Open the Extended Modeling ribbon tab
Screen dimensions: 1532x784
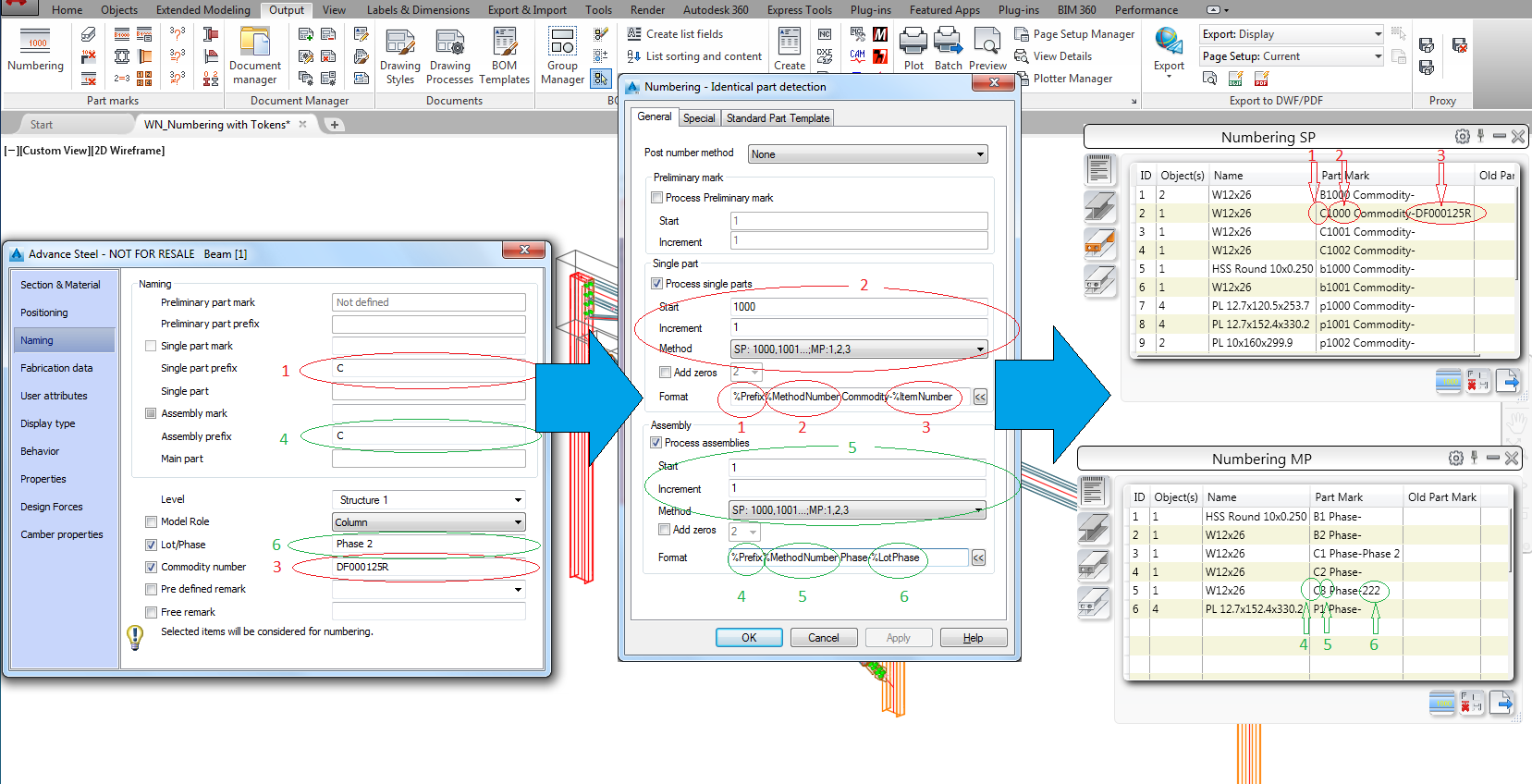203,10
